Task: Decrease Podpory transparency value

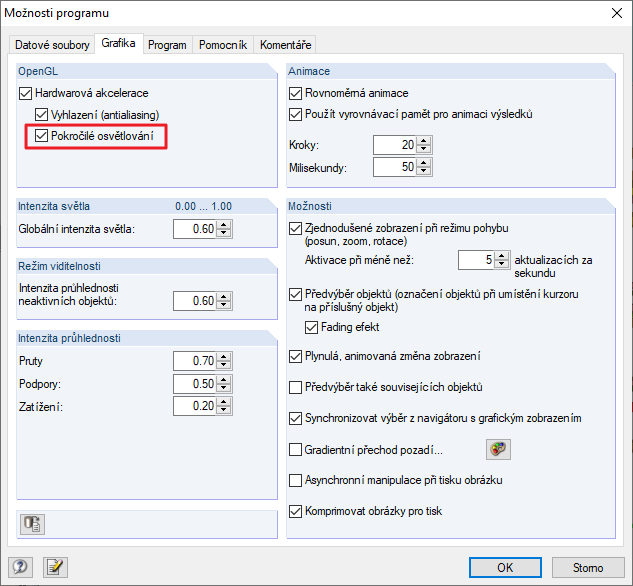Action: click(x=224, y=387)
